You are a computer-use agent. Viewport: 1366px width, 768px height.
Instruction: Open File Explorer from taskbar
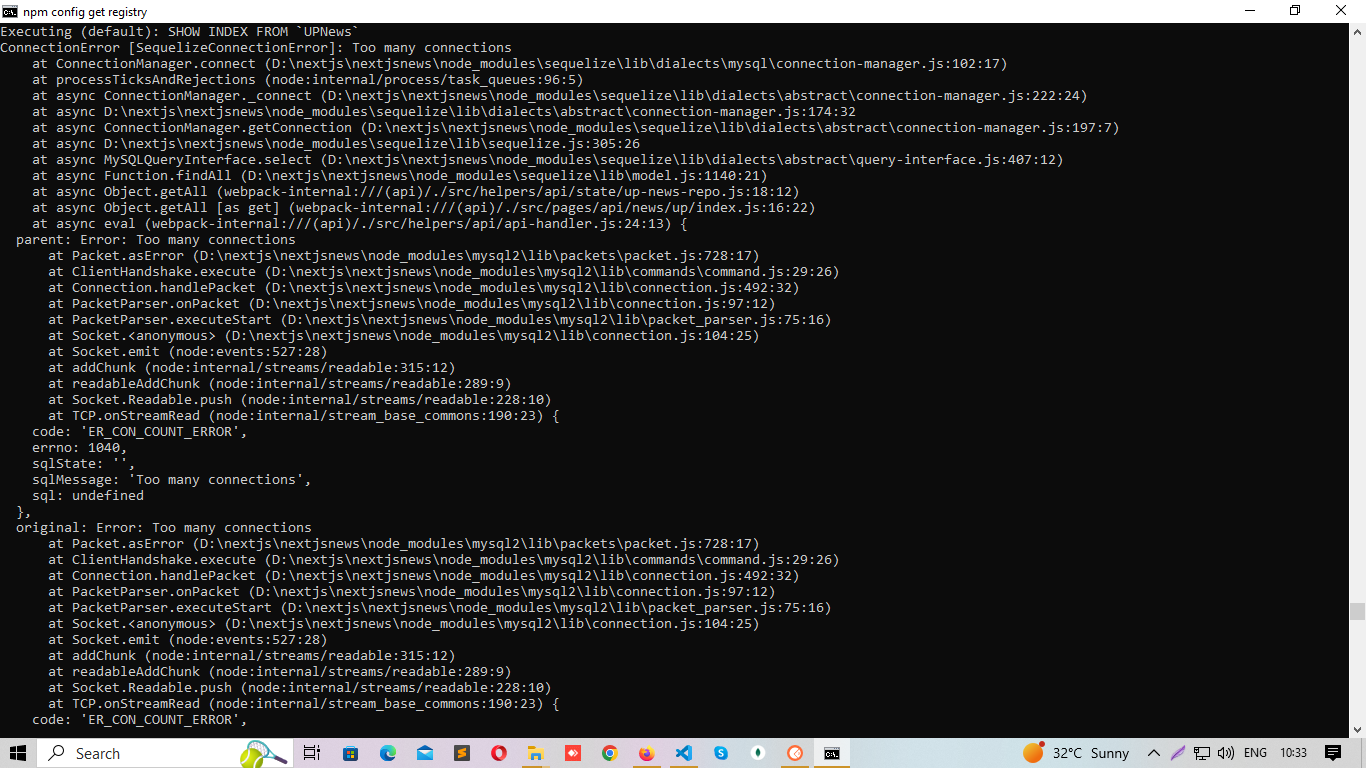coord(535,753)
